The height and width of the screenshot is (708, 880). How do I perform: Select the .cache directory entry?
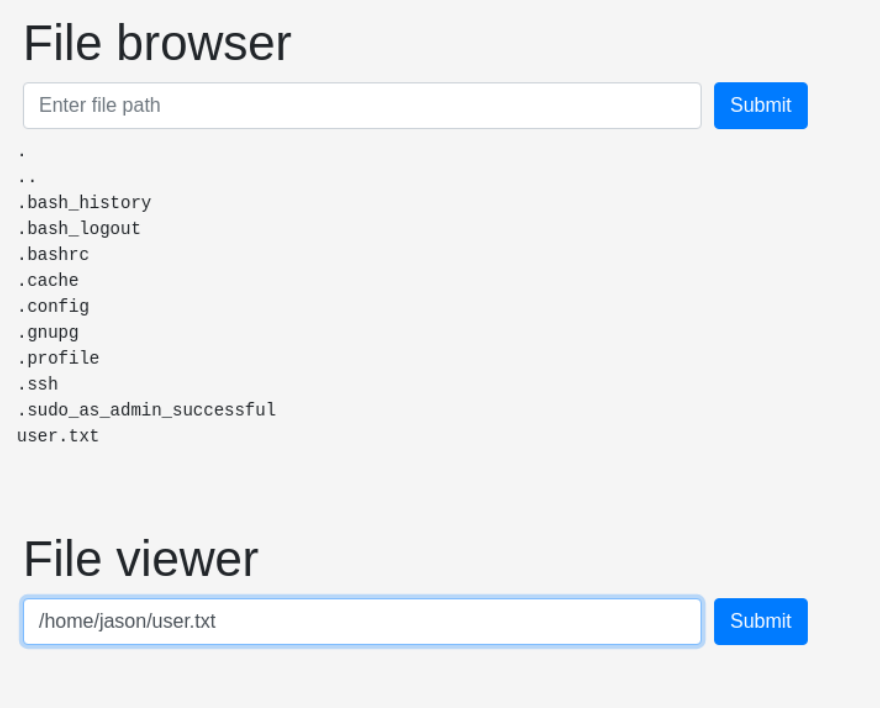[48, 280]
